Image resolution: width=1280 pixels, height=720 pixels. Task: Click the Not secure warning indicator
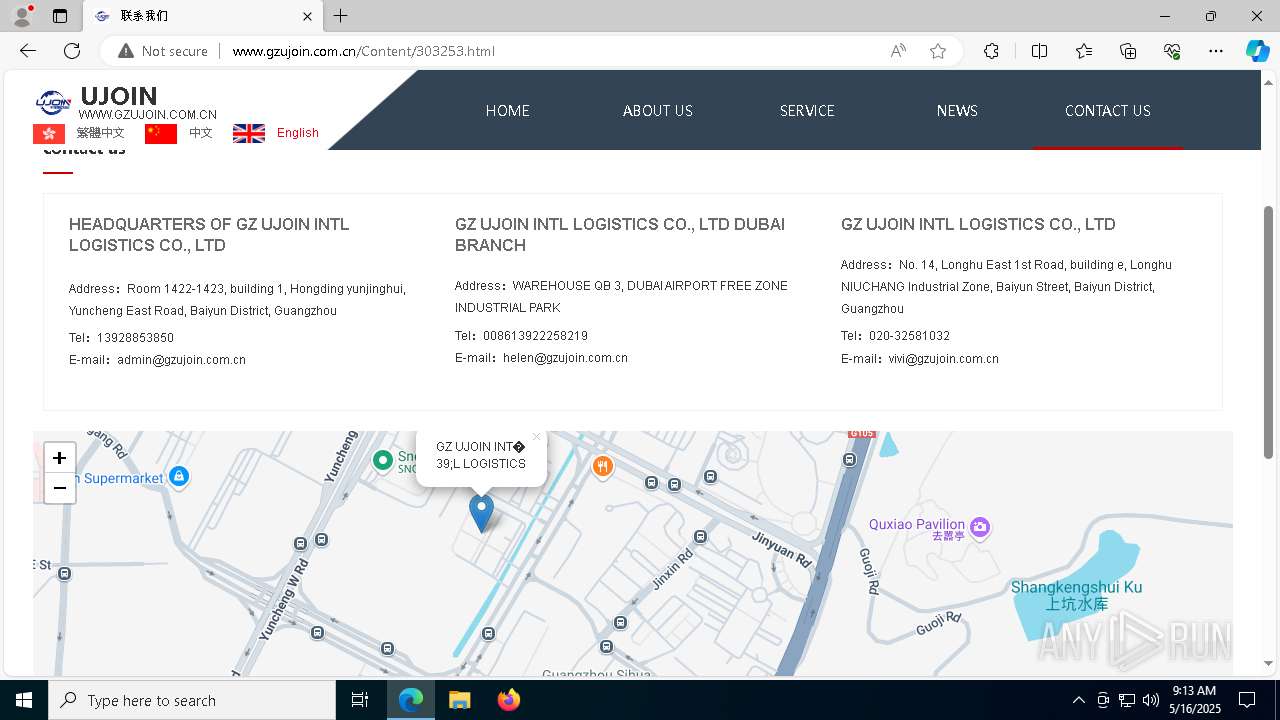click(163, 51)
